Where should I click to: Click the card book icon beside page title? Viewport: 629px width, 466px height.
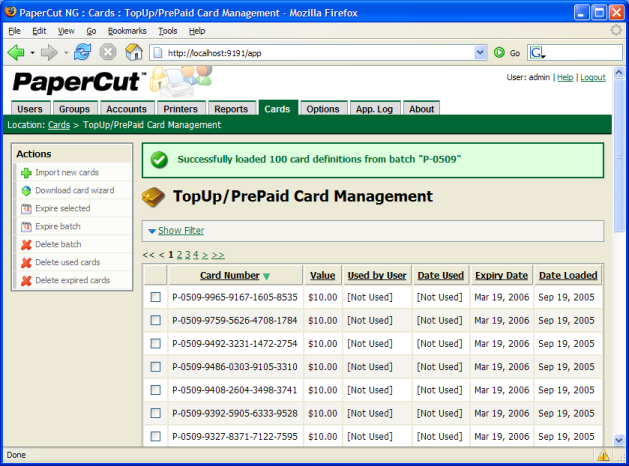153,197
